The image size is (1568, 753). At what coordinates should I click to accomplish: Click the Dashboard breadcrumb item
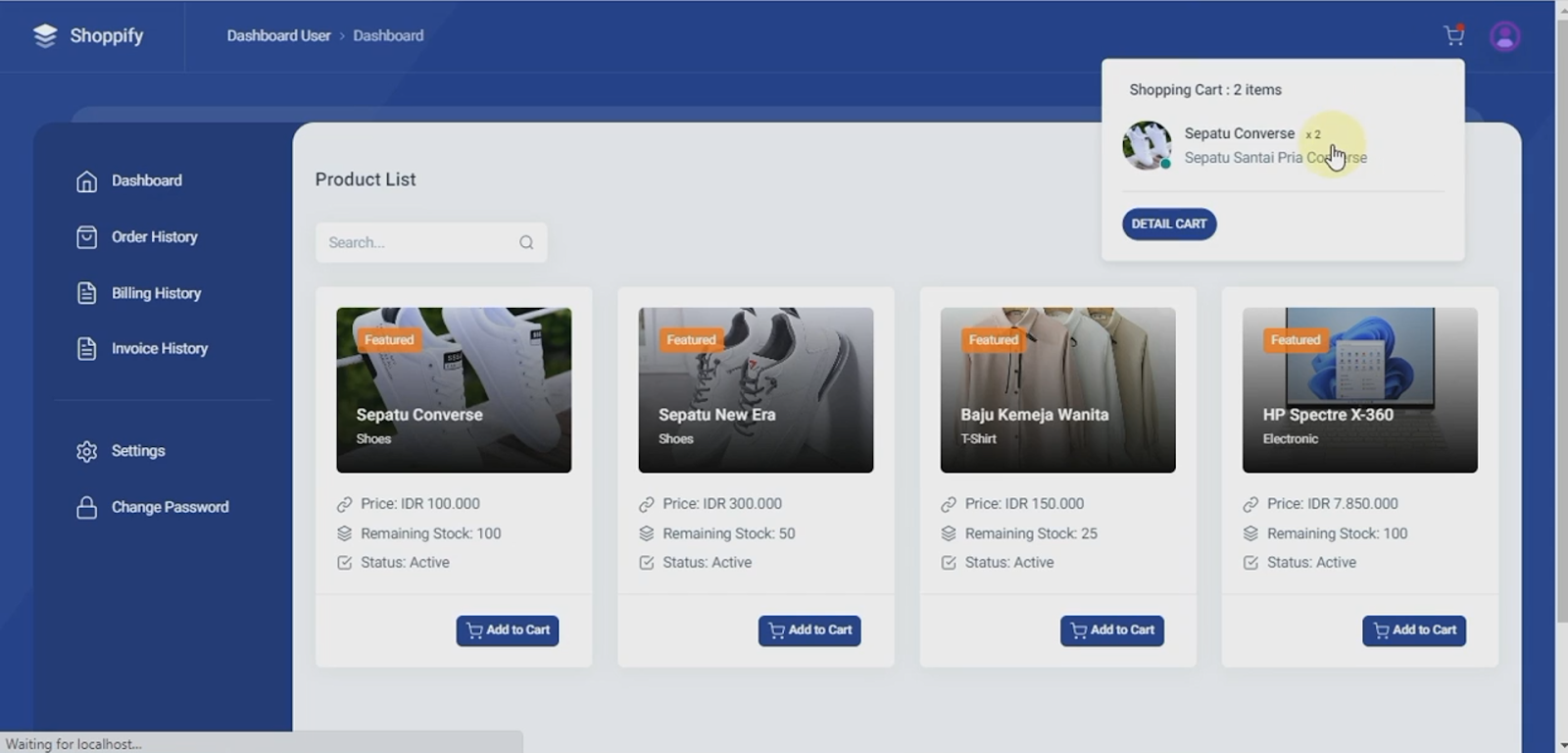coord(388,35)
